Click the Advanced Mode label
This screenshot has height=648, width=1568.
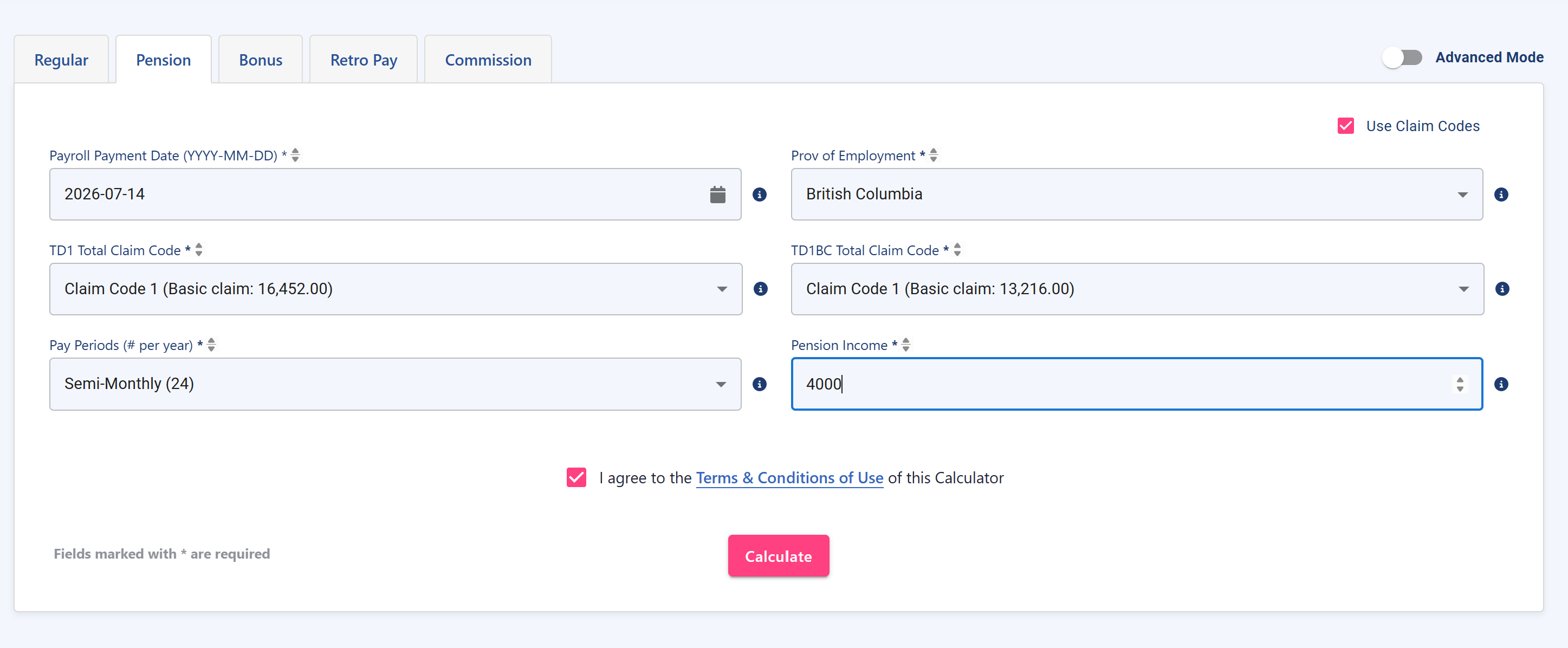click(x=1489, y=58)
